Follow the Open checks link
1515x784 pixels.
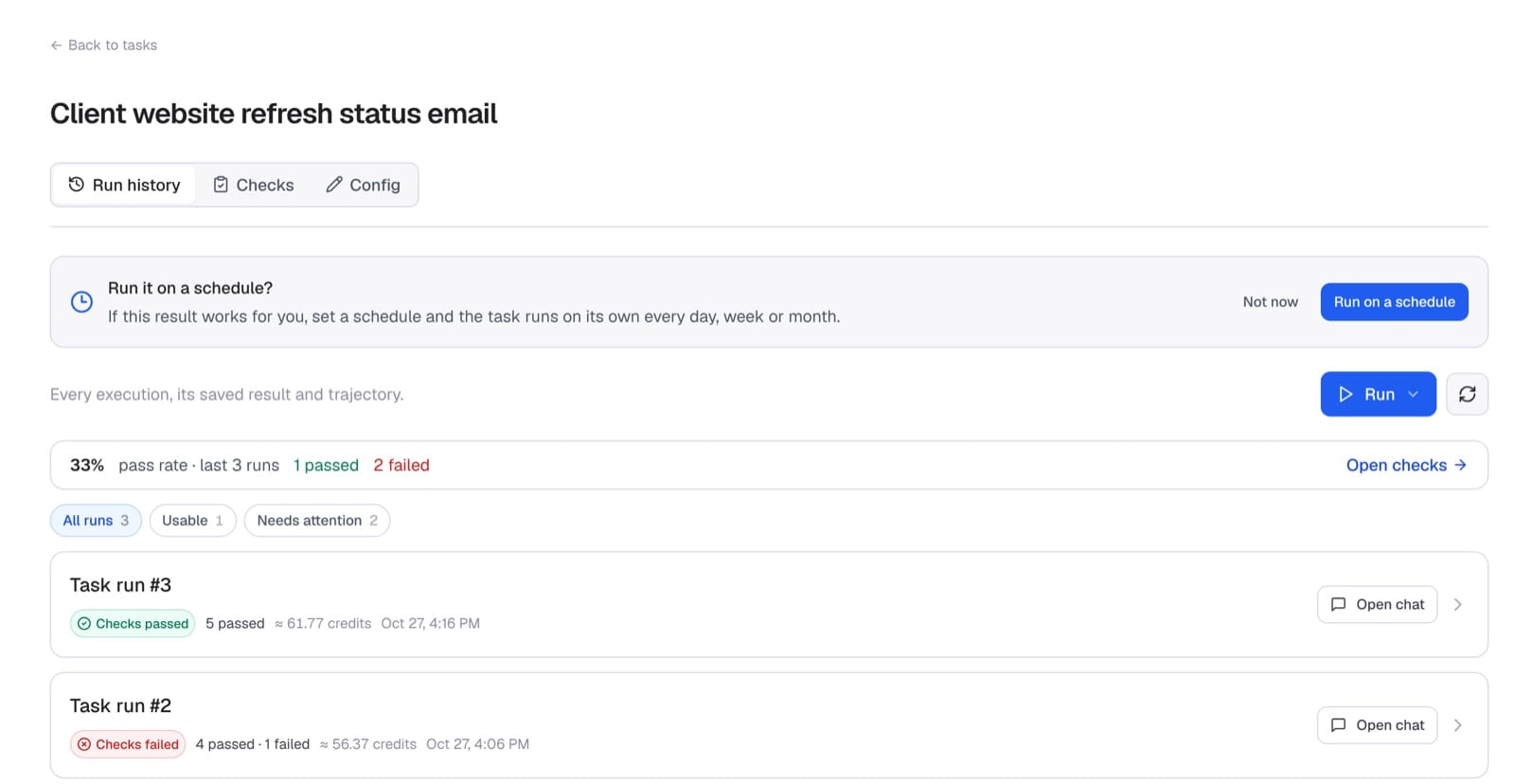point(1406,465)
